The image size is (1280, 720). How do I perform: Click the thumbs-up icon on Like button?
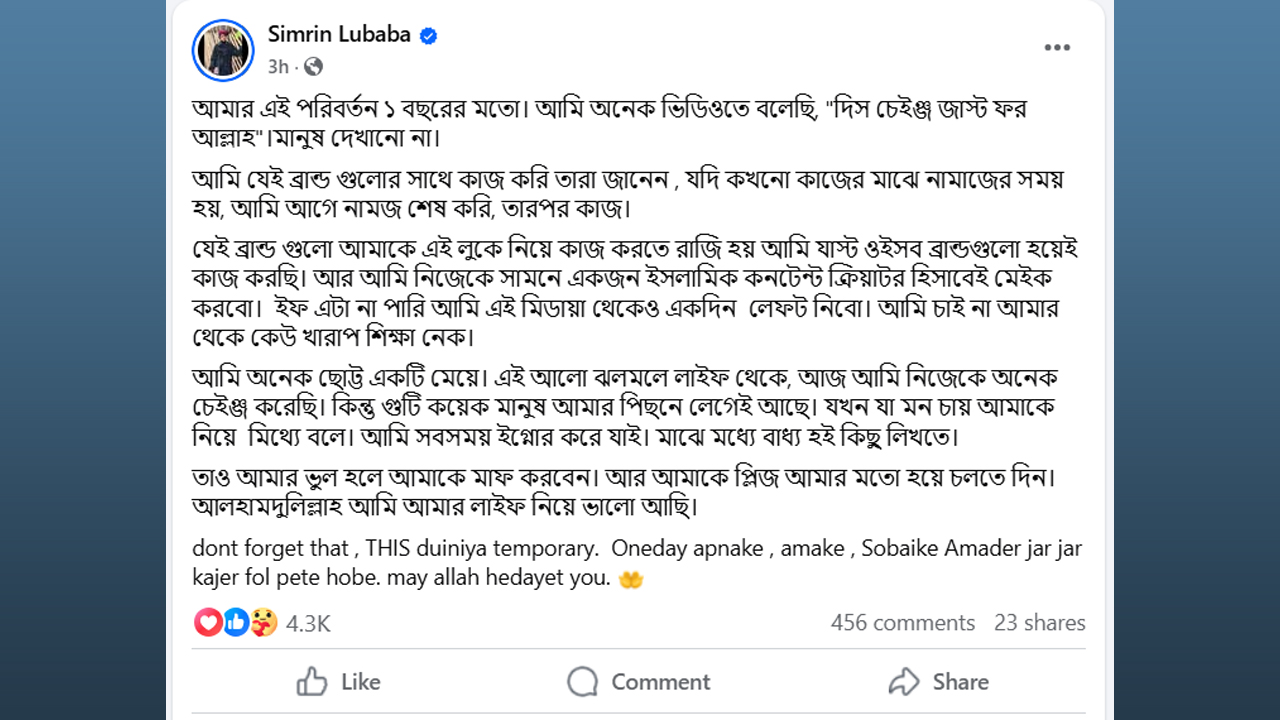[312, 682]
